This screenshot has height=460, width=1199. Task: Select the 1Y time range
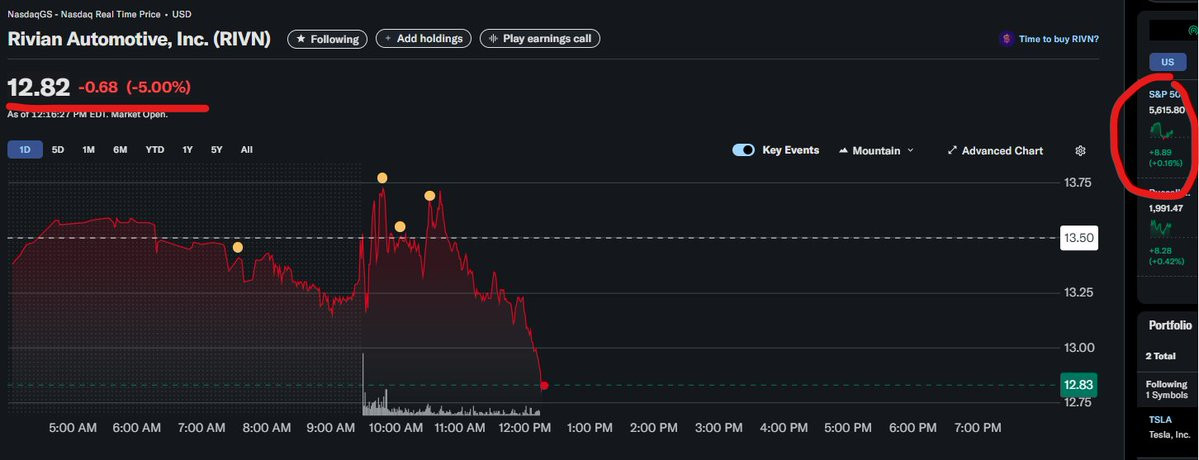187,150
